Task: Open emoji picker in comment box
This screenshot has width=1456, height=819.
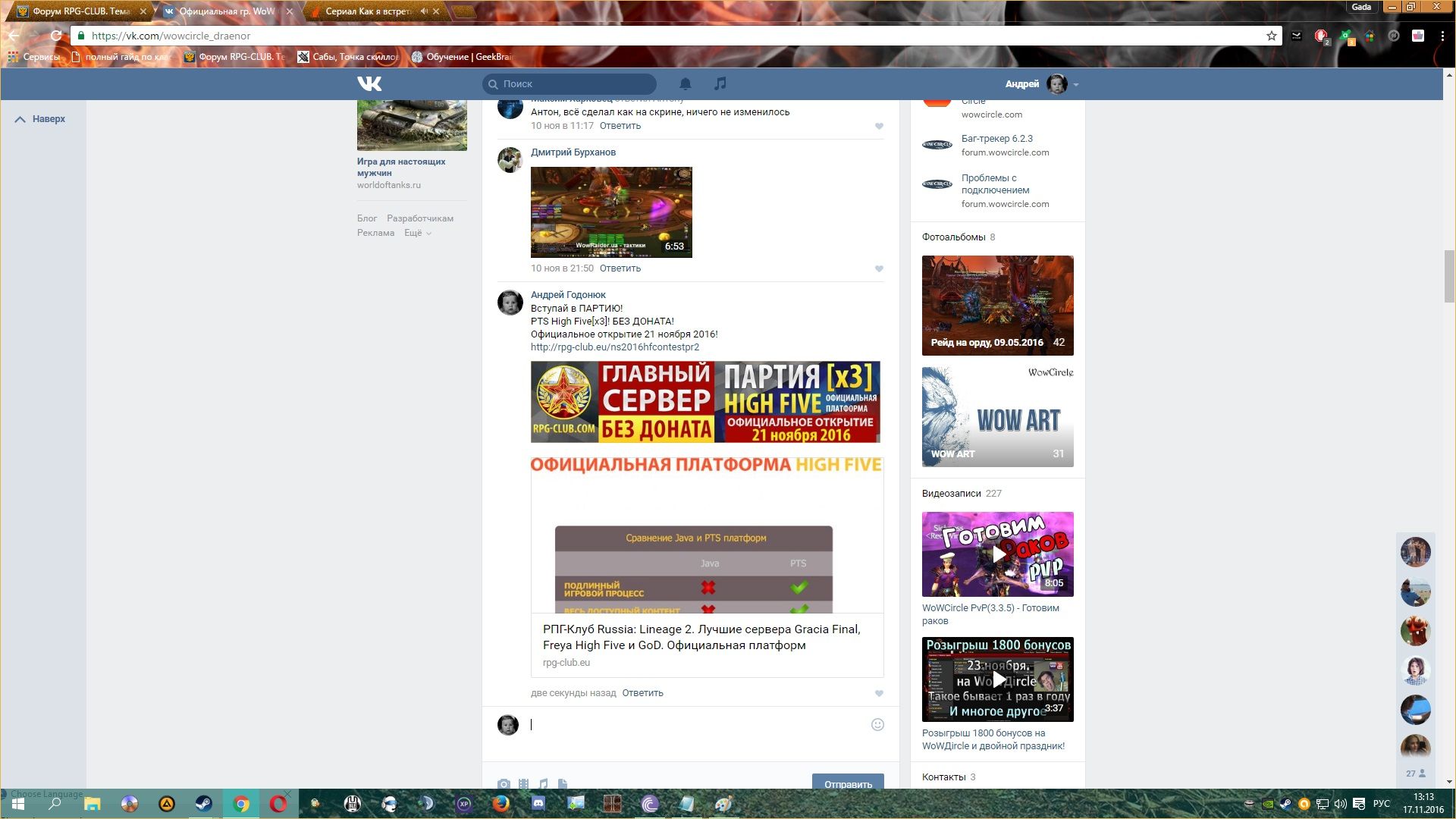Action: click(x=877, y=724)
